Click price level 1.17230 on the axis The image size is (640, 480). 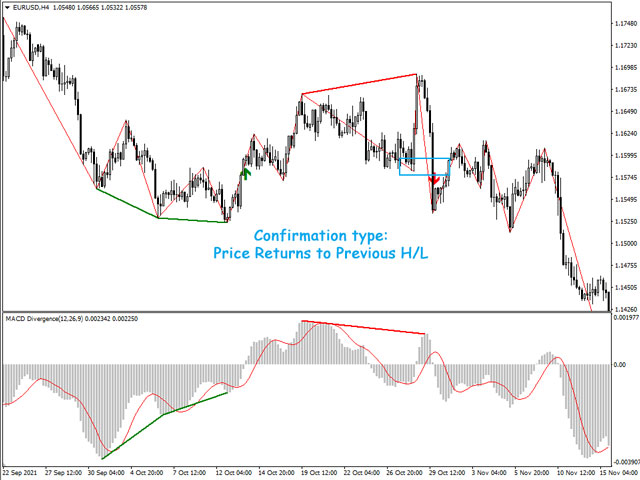pos(626,46)
